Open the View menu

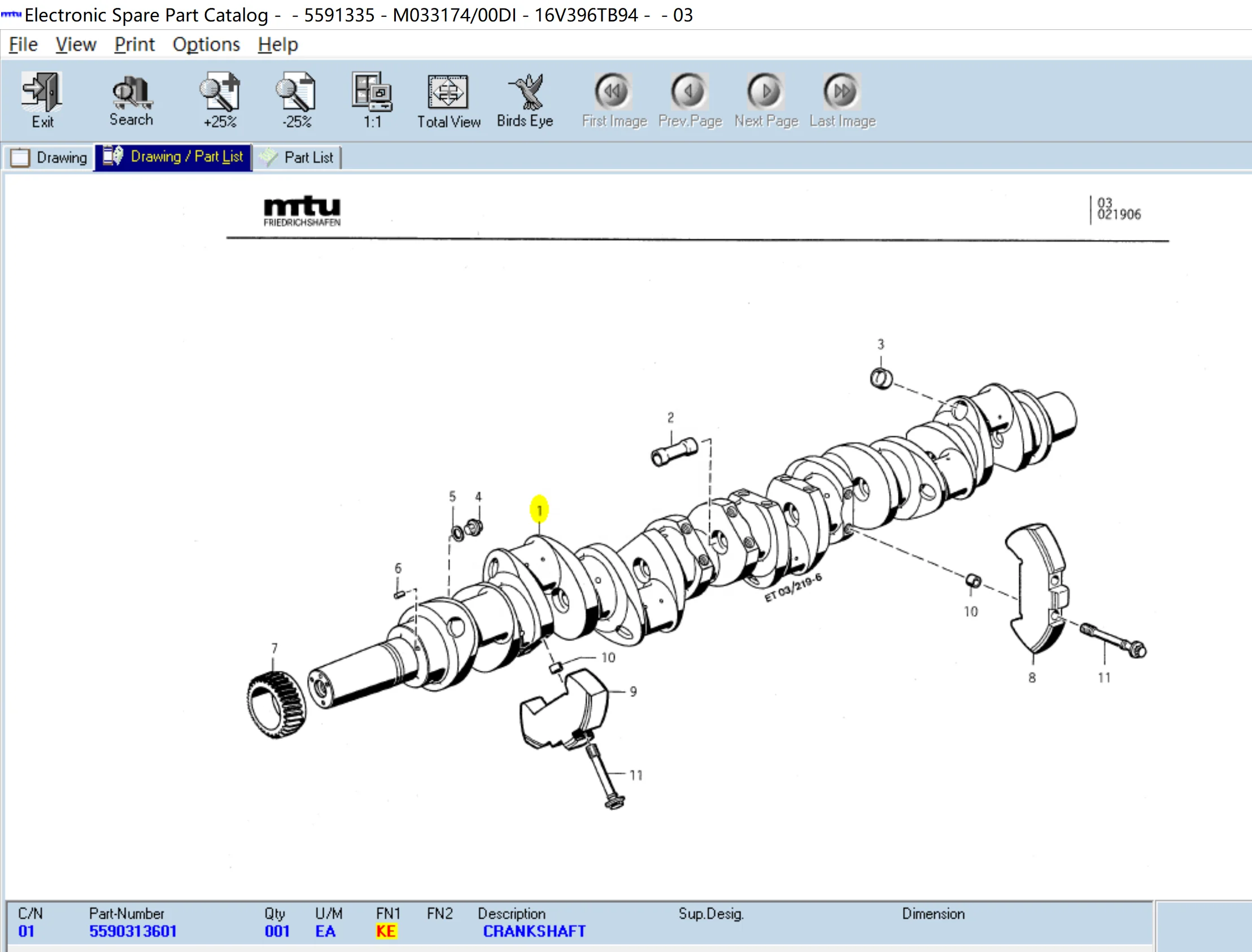[x=76, y=44]
